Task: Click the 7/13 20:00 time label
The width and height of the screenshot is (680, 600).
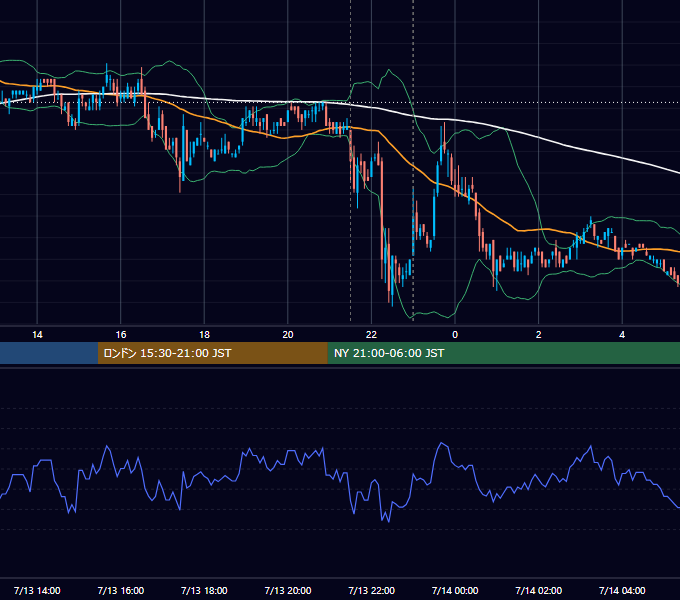Action: [288, 590]
